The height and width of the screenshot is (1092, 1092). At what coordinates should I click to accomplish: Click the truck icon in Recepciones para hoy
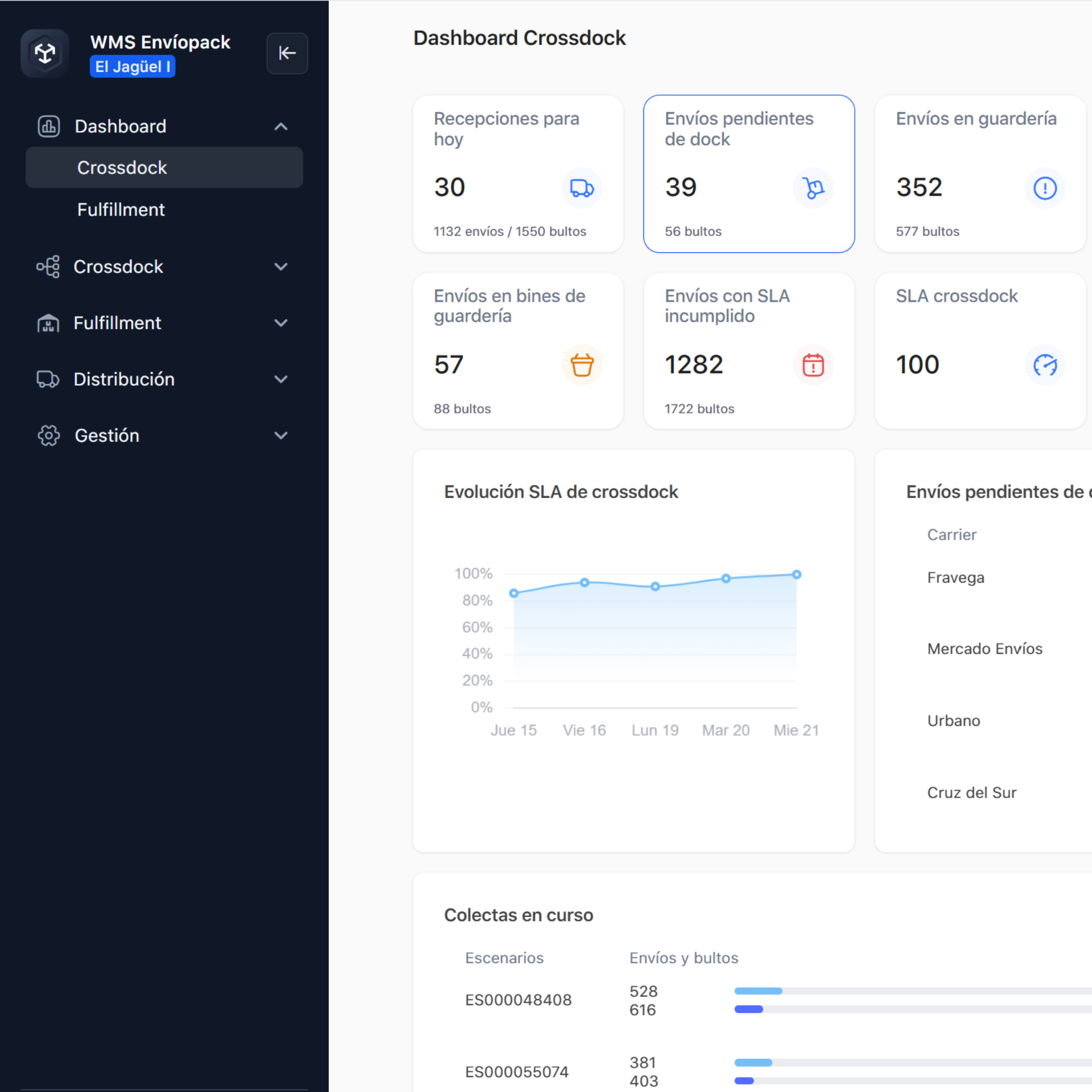[582, 188]
